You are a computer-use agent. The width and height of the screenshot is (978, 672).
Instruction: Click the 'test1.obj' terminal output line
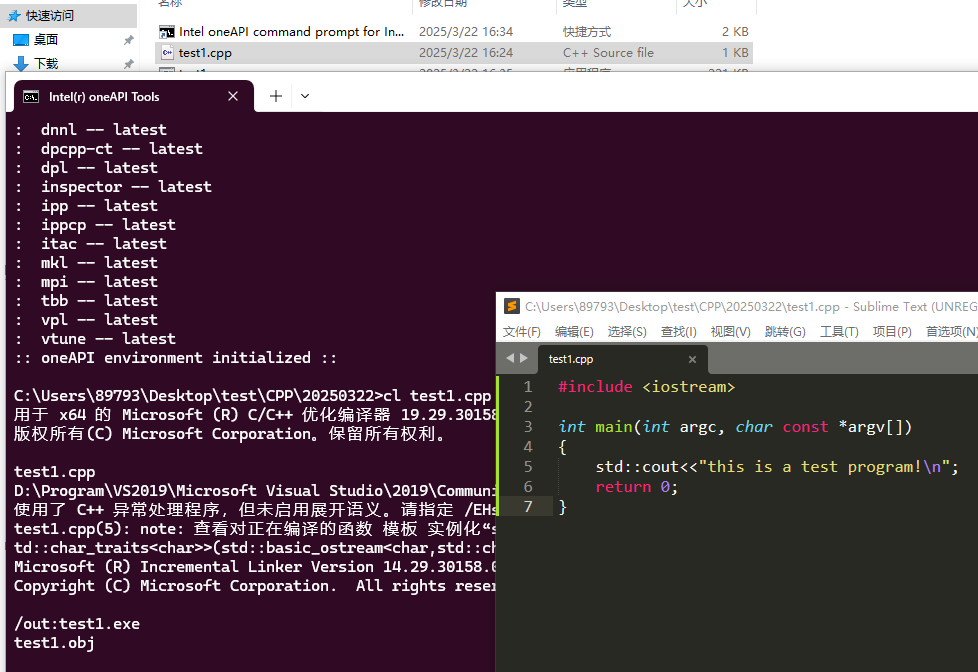click(x=54, y=643)
